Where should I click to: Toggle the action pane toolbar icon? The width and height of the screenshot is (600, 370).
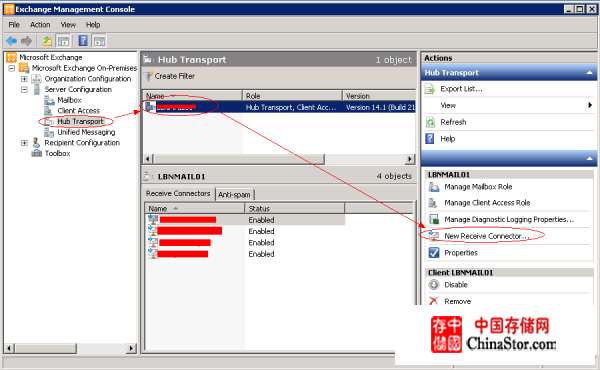click(99, 41)
